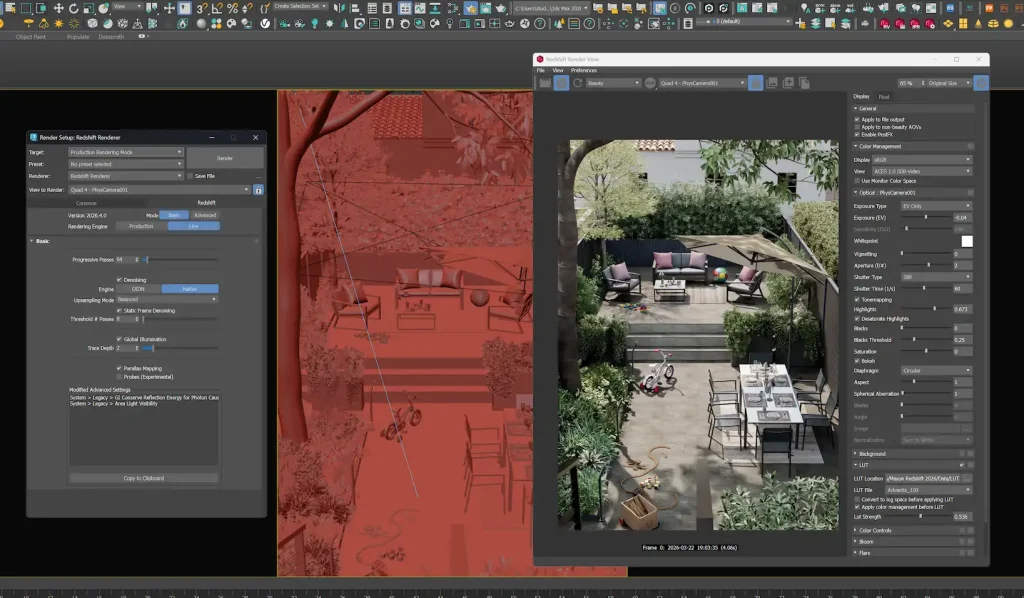Screen dimensions: 1024x598
Task: Open the Exposure Type dropdown
Action: (936, 206)
